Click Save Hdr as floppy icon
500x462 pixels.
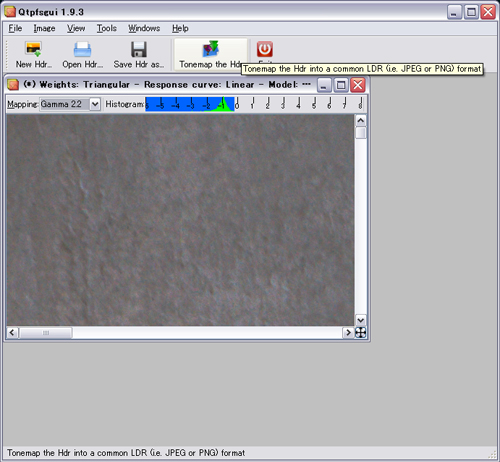click(139, 49)
